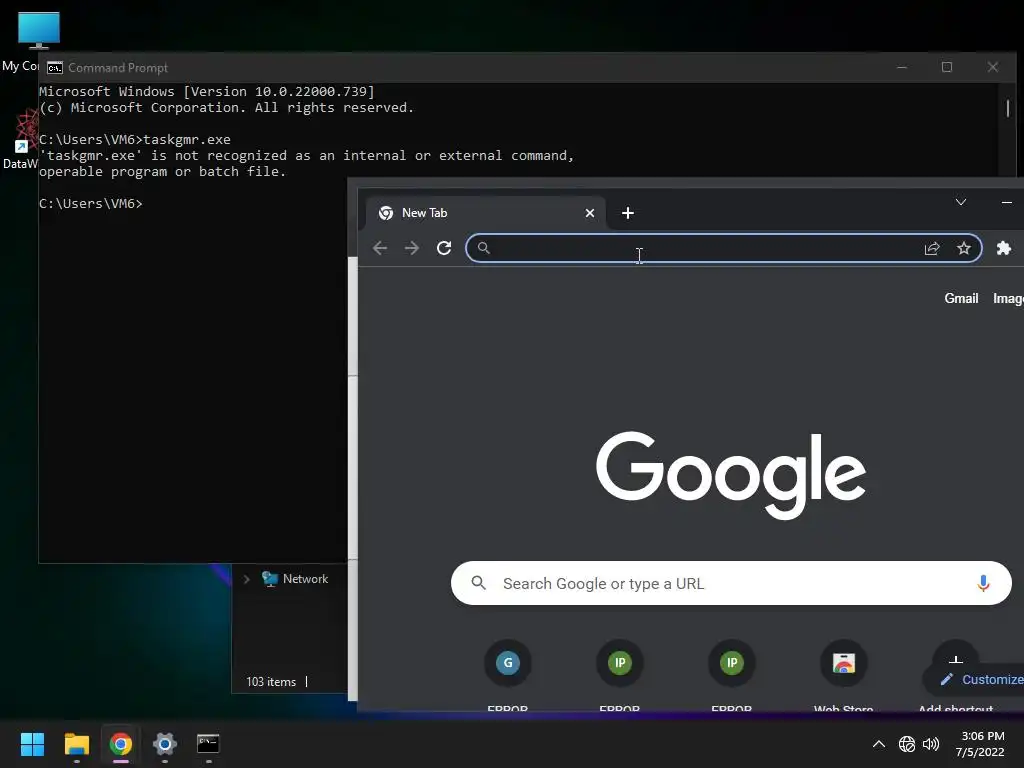This screenshot has height=768, width=1024.
Task: Open the DataW desktop shortcut
Action: coord(20,139)
